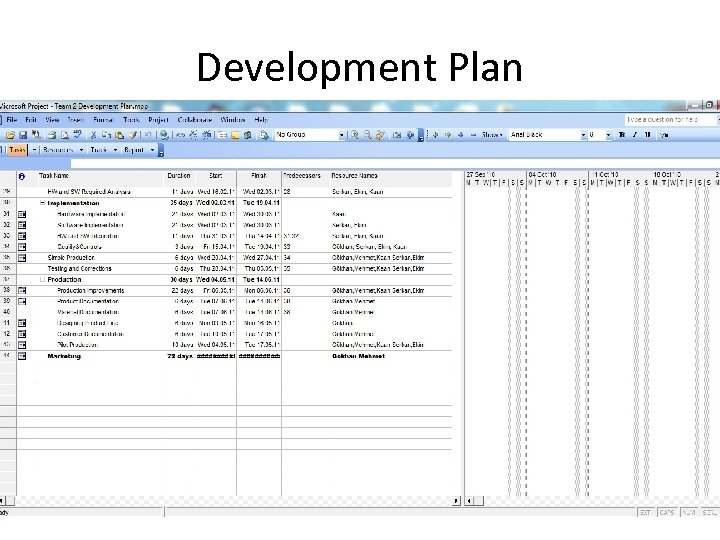The width and height of the screenshot is (720, 540).
Task: Click the Open file icon
Action: 11,135
